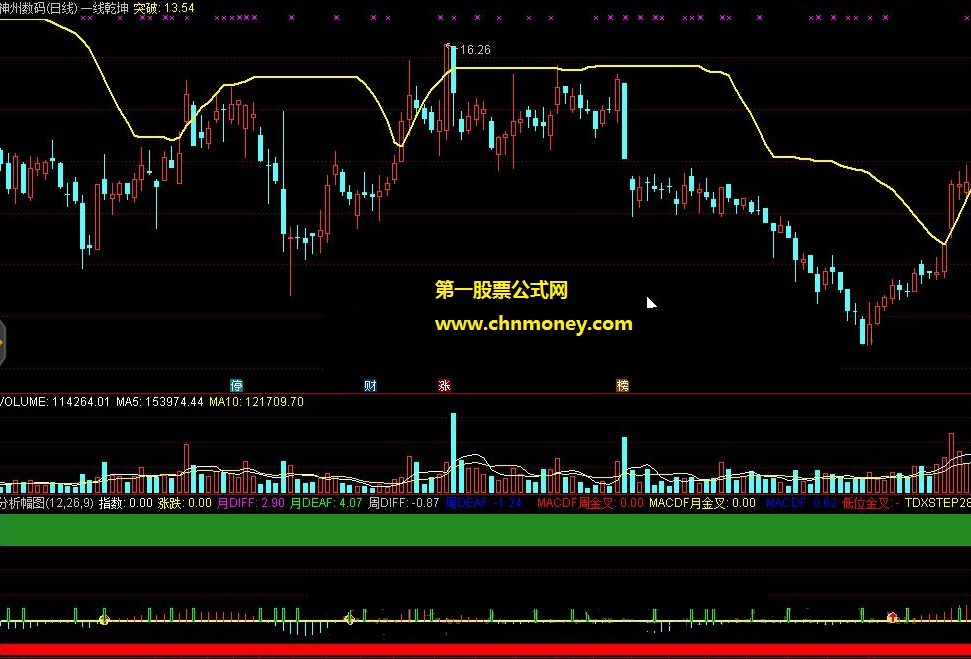Click the 停 event marker icon
This screenshot has height=659, width=971.
(x=237, y=386)
